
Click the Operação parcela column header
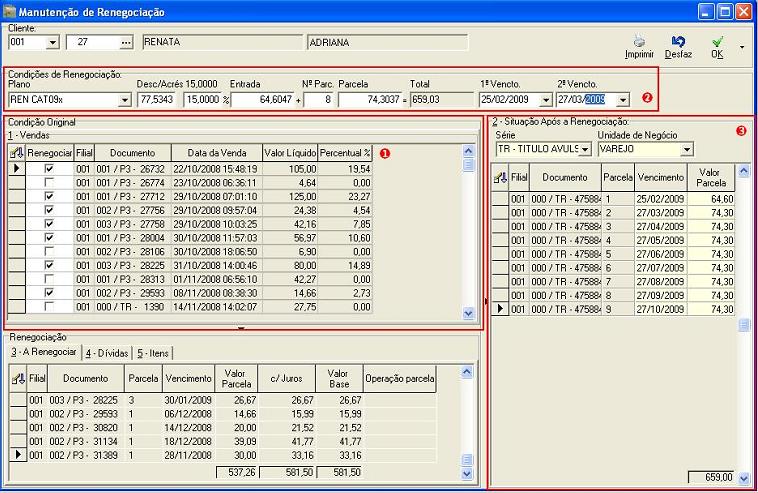pos(400,378)
